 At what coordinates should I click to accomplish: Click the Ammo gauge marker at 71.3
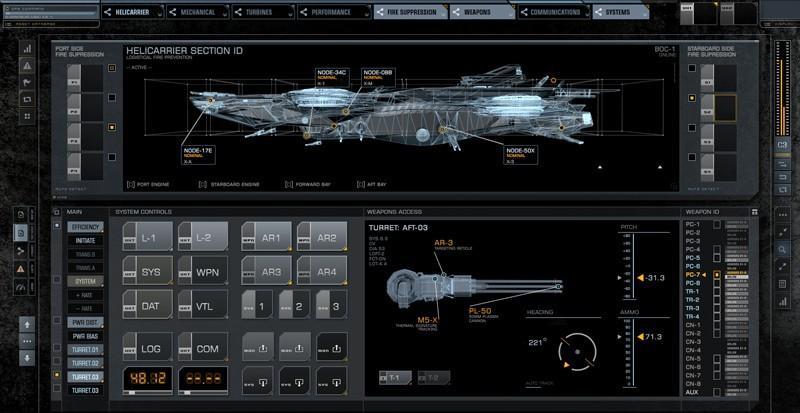pos(640,337)
